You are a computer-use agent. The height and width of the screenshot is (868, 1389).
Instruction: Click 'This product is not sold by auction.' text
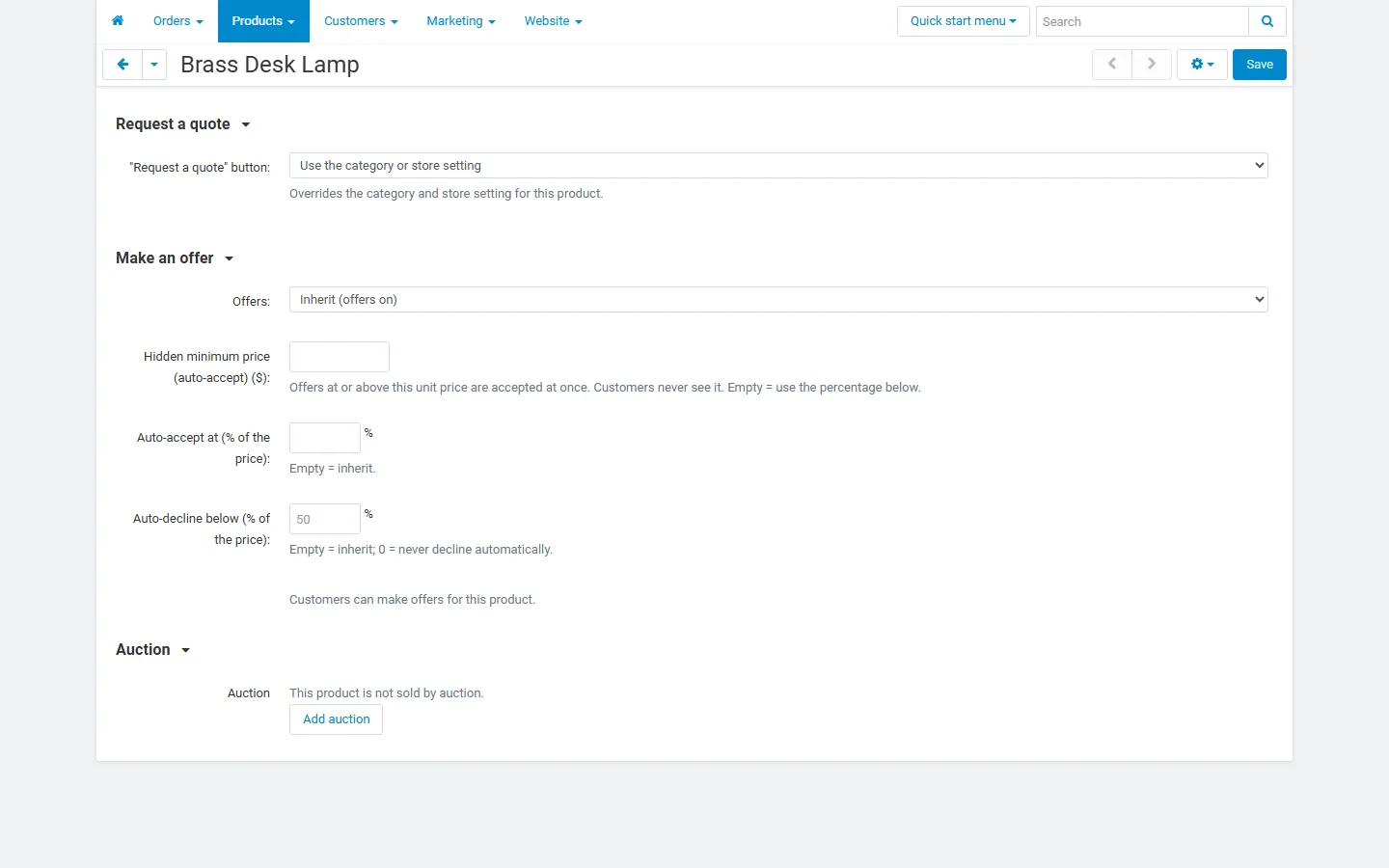tap(387, 693)
